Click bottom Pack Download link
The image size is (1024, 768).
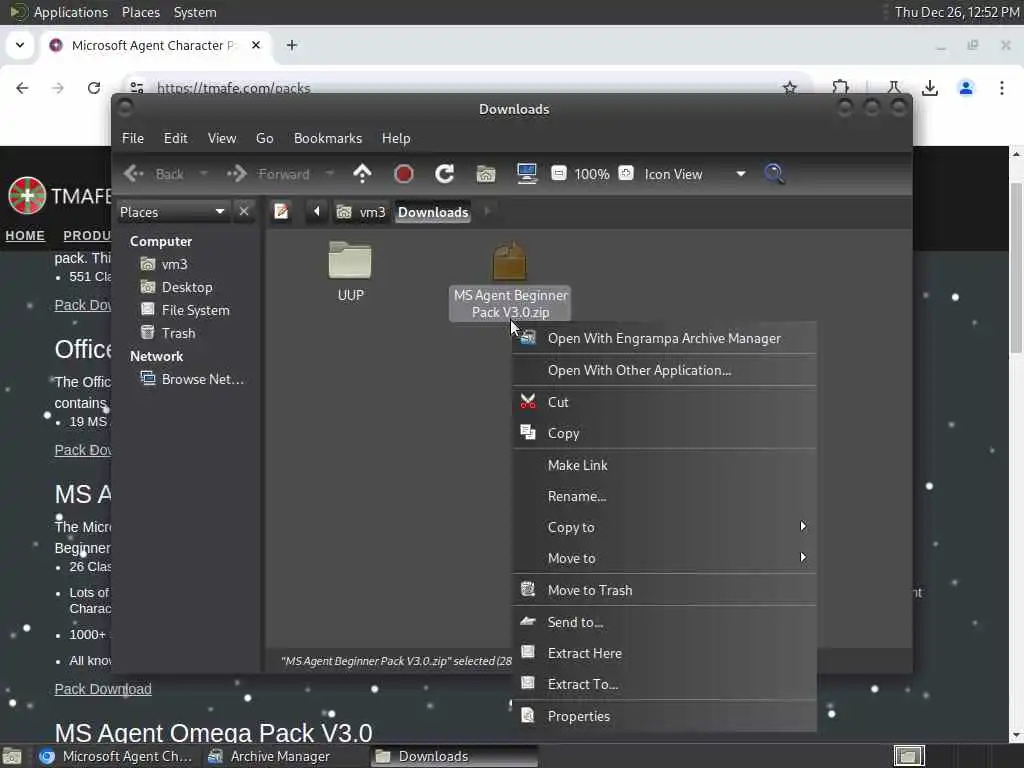103,689
